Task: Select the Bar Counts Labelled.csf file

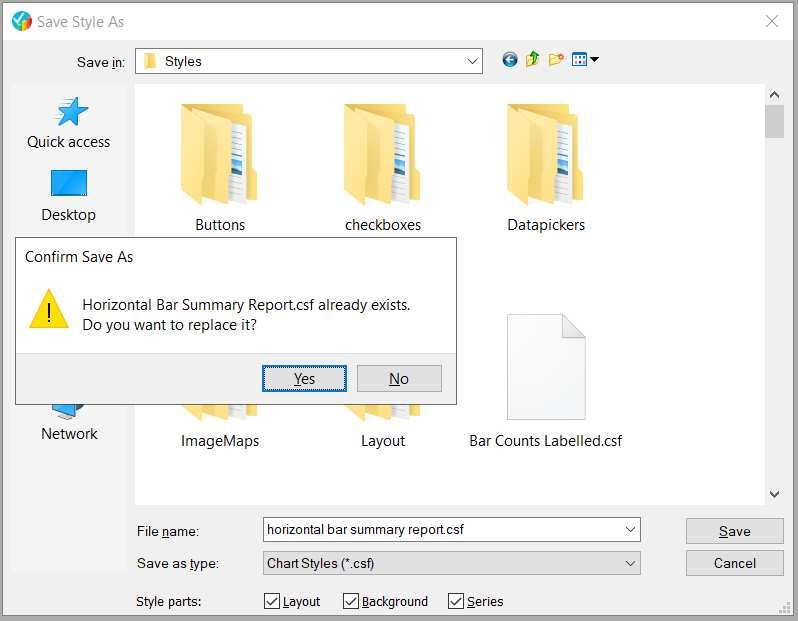Action: tap(546, 382)
